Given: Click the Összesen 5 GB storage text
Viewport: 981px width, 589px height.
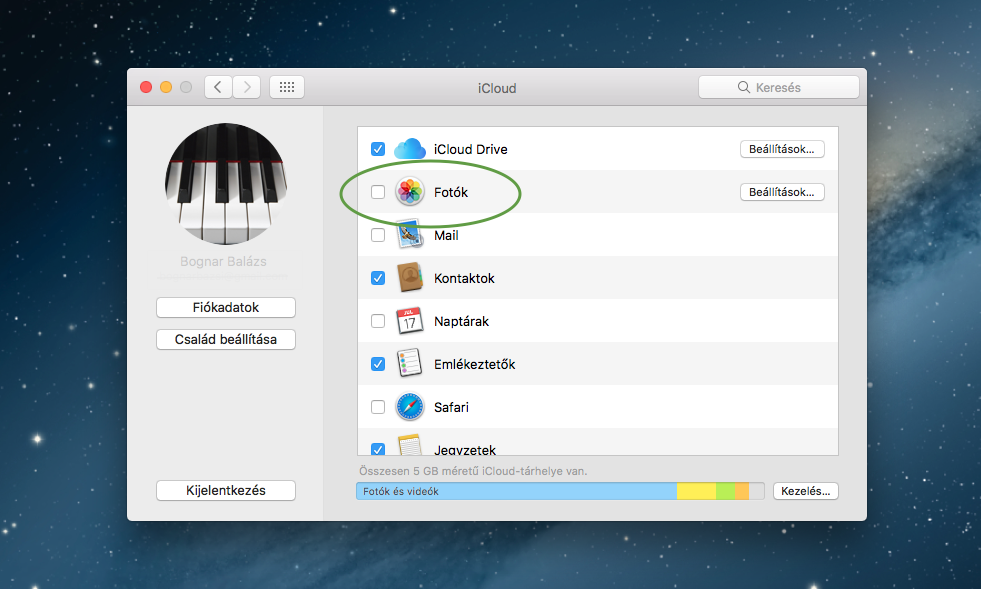Looking at the screenshot, I should click(473, 471).
